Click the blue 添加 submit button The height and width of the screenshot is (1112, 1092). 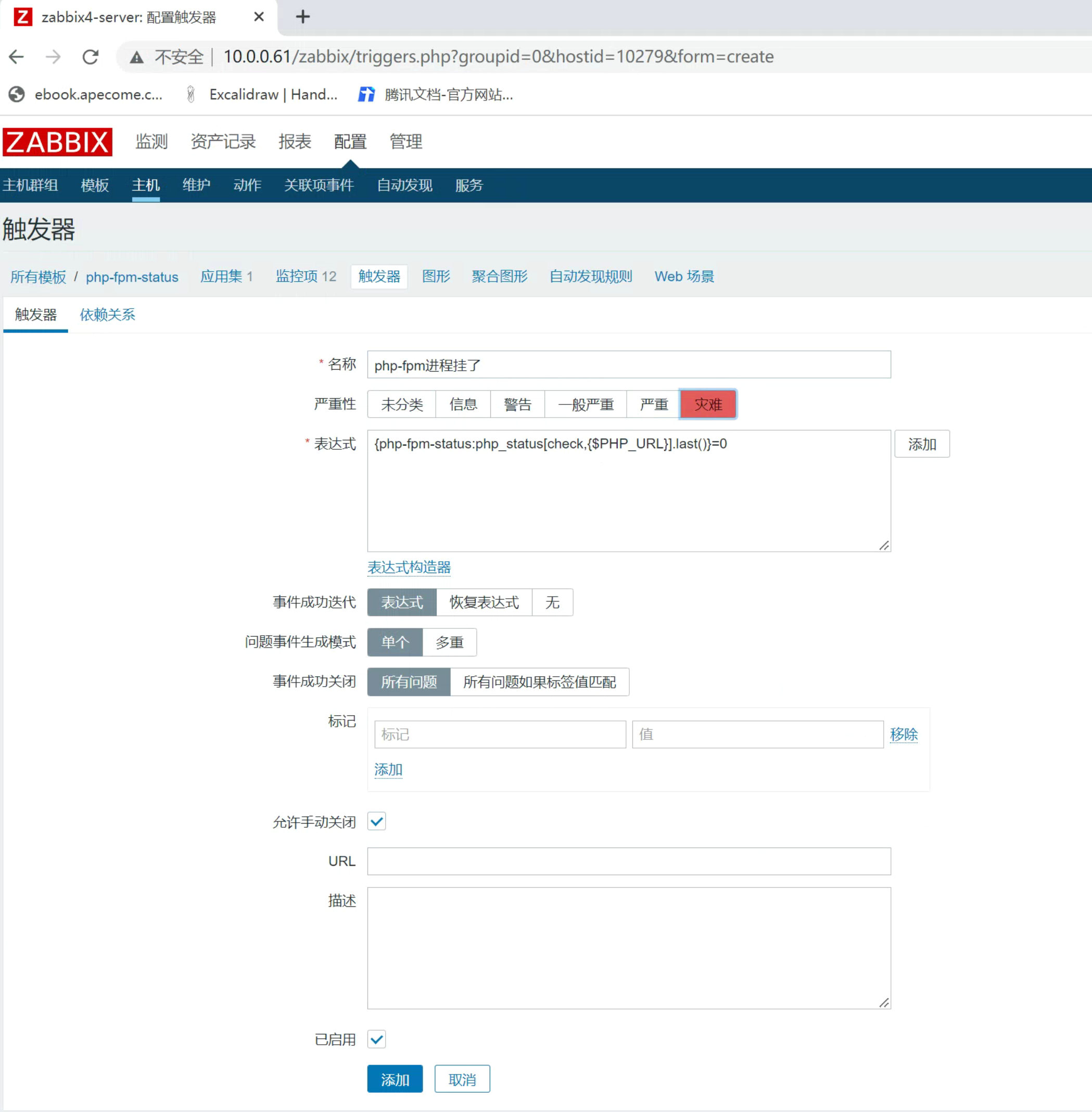(x=395, y=1079)
